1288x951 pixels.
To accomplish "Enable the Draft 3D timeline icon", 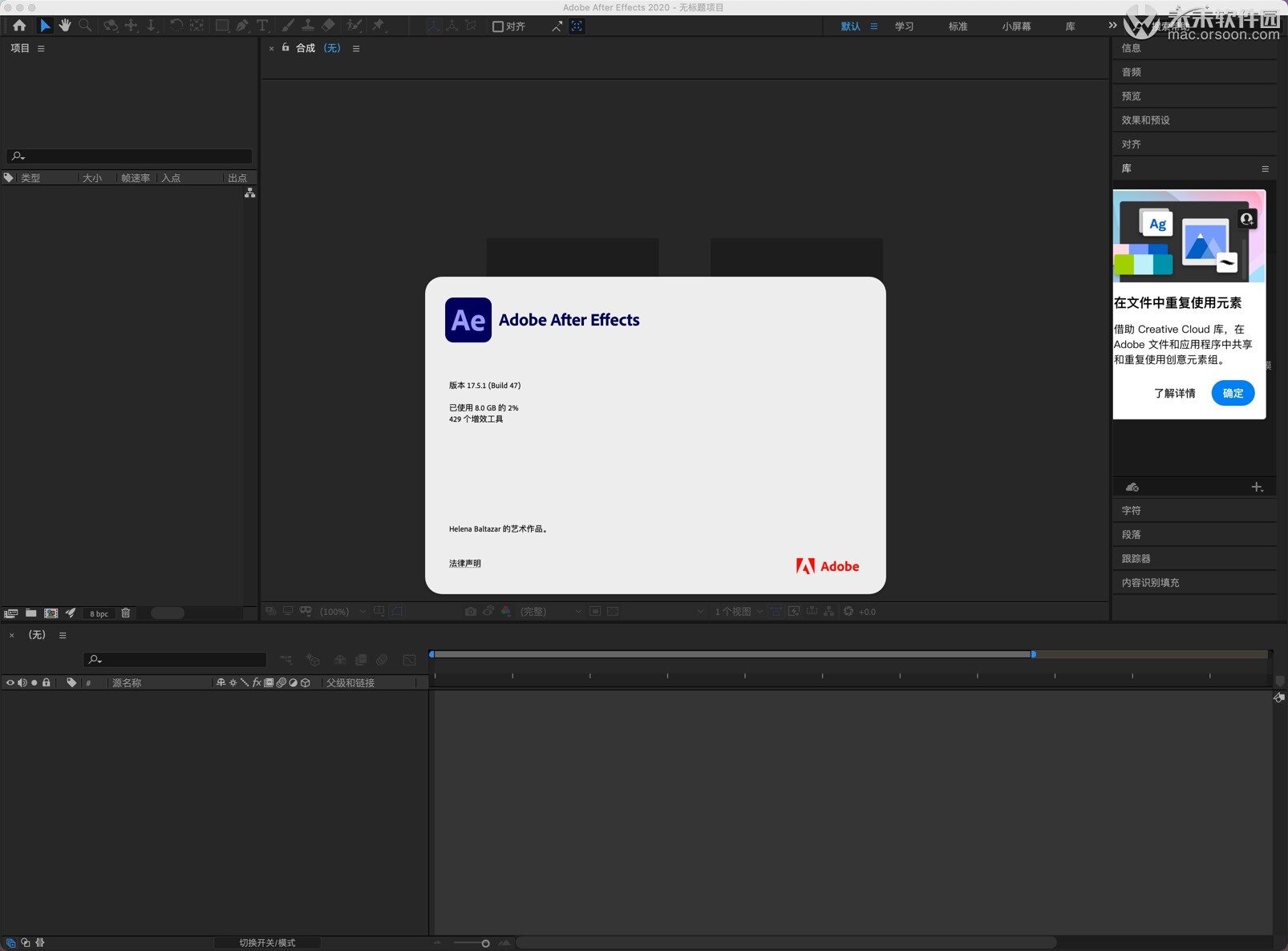I will tap(314, 660).
